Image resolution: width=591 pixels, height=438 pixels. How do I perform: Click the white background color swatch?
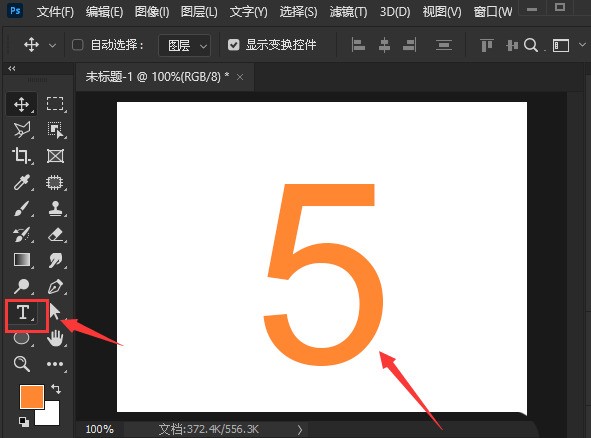(x=51, y=416)
